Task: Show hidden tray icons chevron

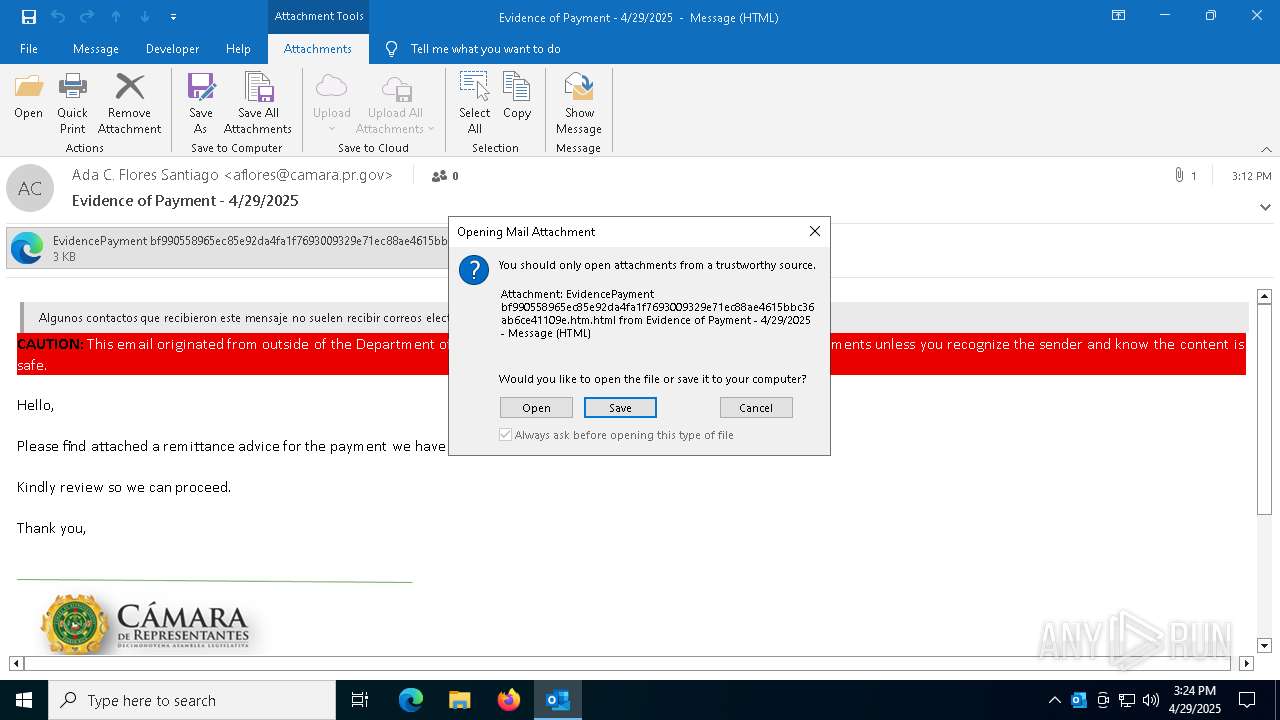Action: pos(1055,700)
